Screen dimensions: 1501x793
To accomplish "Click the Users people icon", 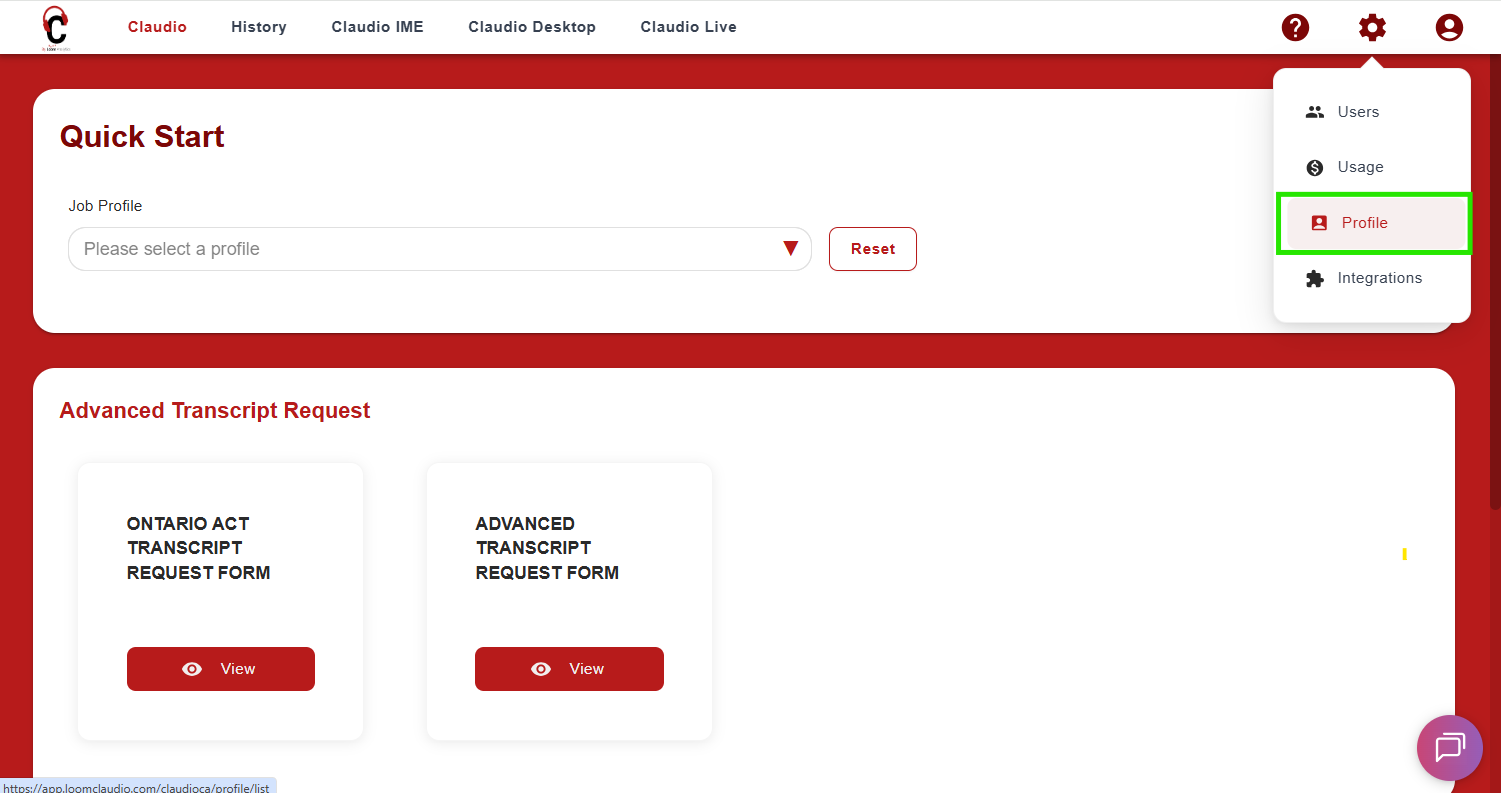I will [1315, 112].
